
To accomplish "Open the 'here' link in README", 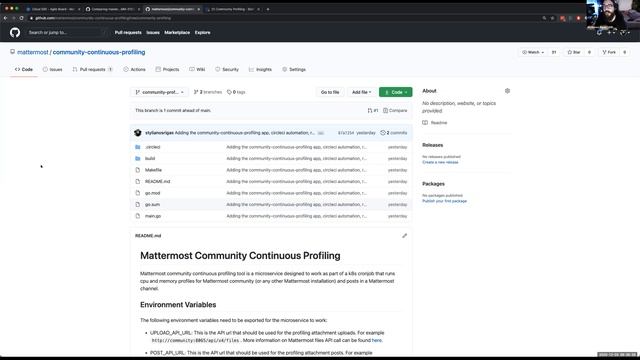I will pyautogui.click(x=376, y=340).
